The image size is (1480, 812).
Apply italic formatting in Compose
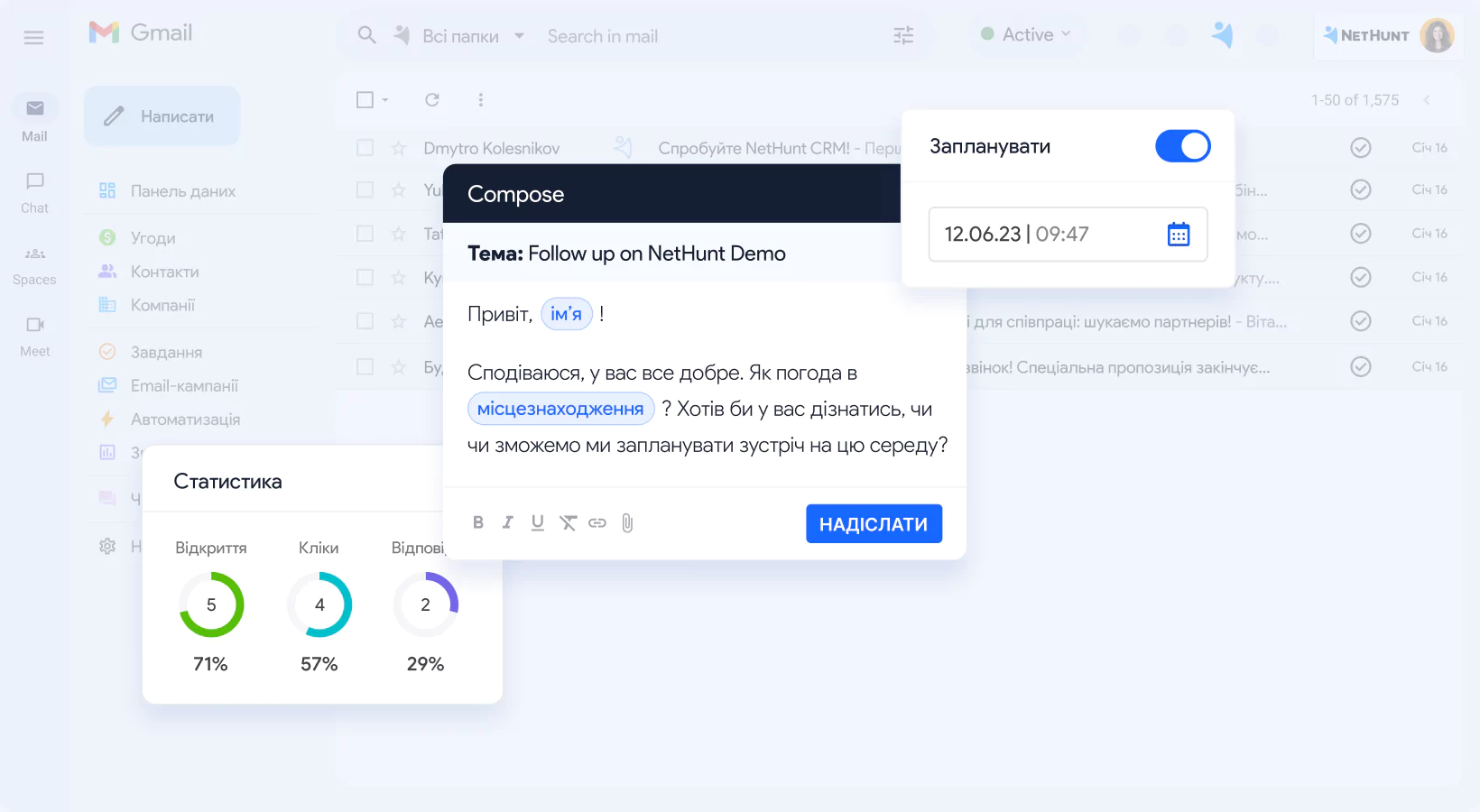[x=507, y=522]
